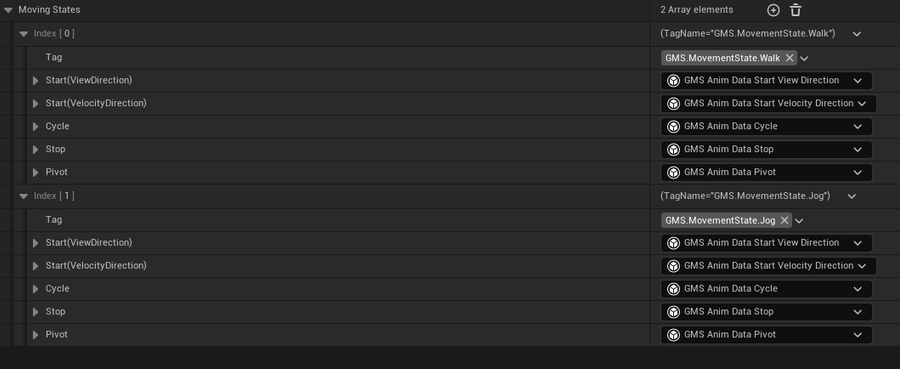The image size is (900, 369).
Task: Expand Walk Start(ViewDirection) property
Action: click(36, 80)
